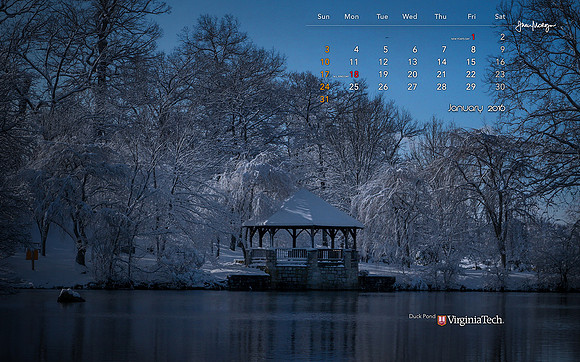Image resolution: width=580 pixels, height=362 pixels.
Task: Select date 13 in the calendar
Action: coord(412,62)
